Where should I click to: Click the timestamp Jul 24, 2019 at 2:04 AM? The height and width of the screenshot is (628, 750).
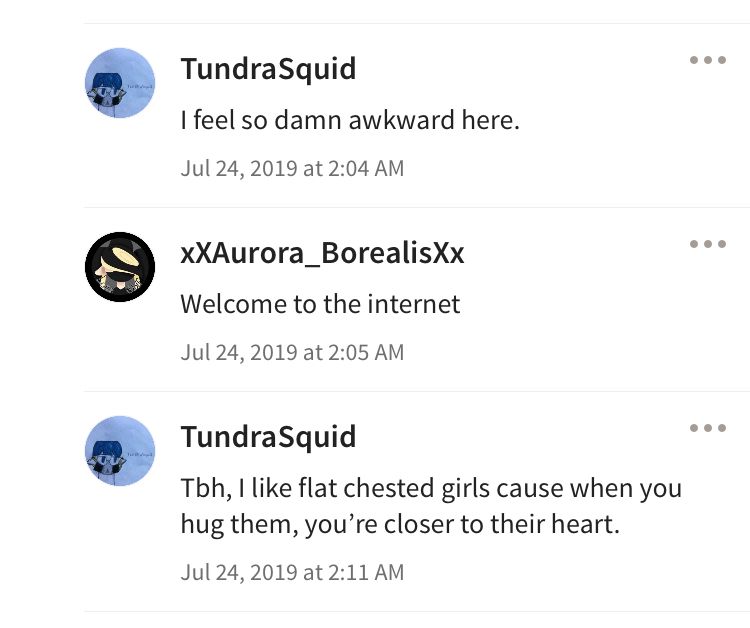click(x=292, y=168)
